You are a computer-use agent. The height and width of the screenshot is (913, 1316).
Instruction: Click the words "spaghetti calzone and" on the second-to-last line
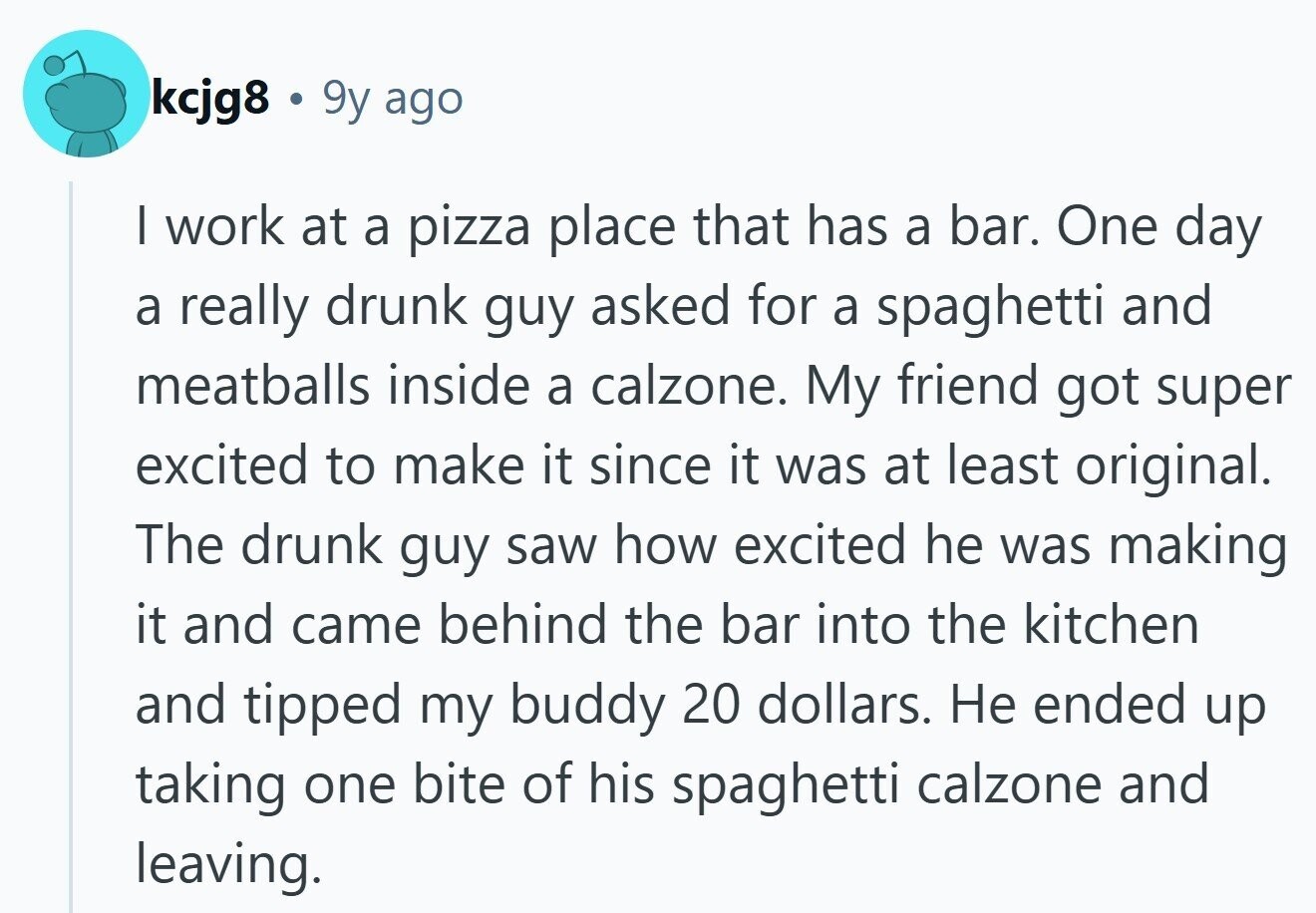coord(939,785)
